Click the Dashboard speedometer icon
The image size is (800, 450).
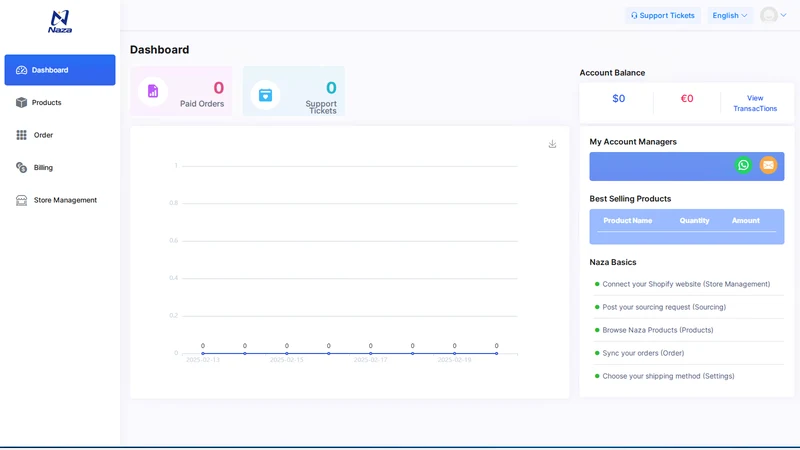coord(21,70)
